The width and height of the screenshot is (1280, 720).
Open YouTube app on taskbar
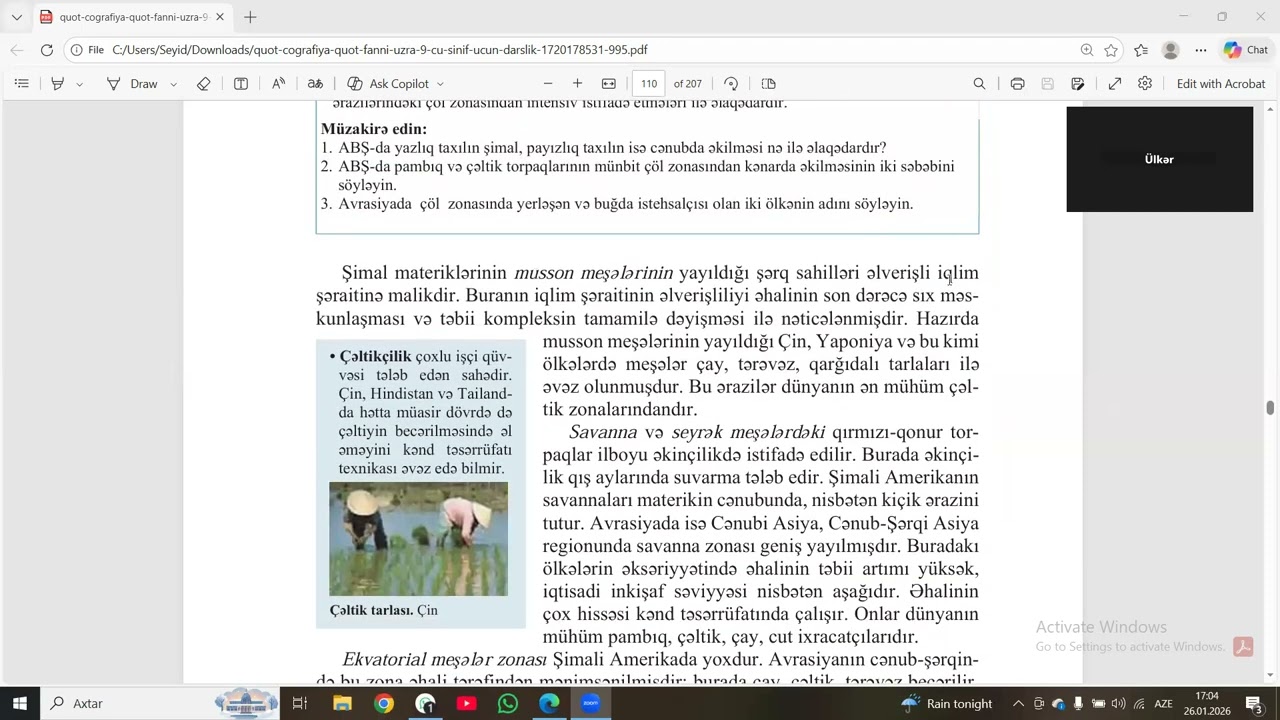click(x=466, y=703)
